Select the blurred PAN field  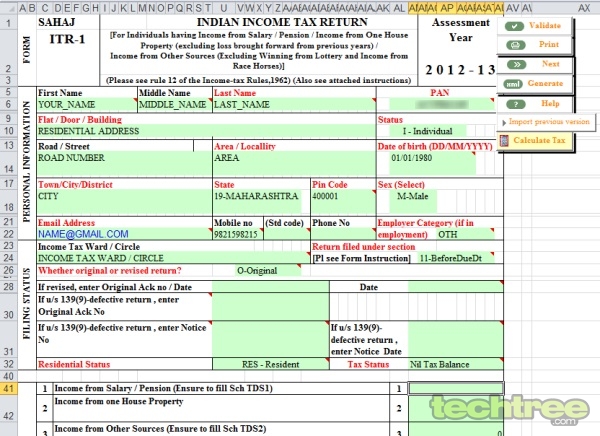click(x=442, y=105)
